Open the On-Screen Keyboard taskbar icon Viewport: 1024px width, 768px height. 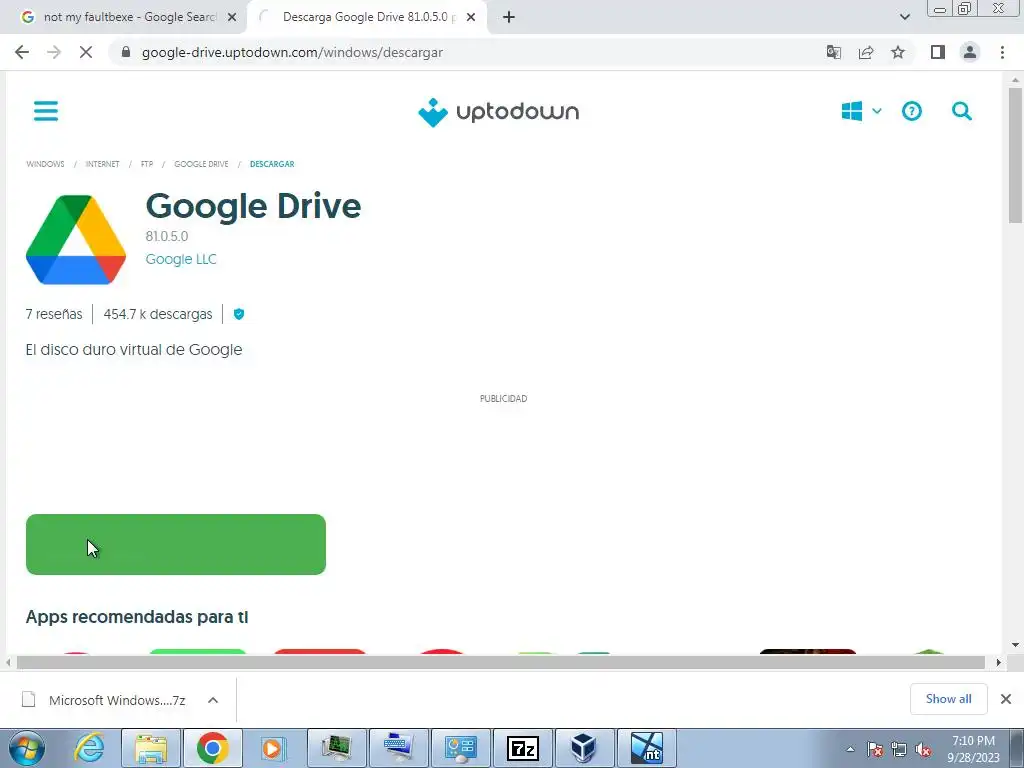398,748
